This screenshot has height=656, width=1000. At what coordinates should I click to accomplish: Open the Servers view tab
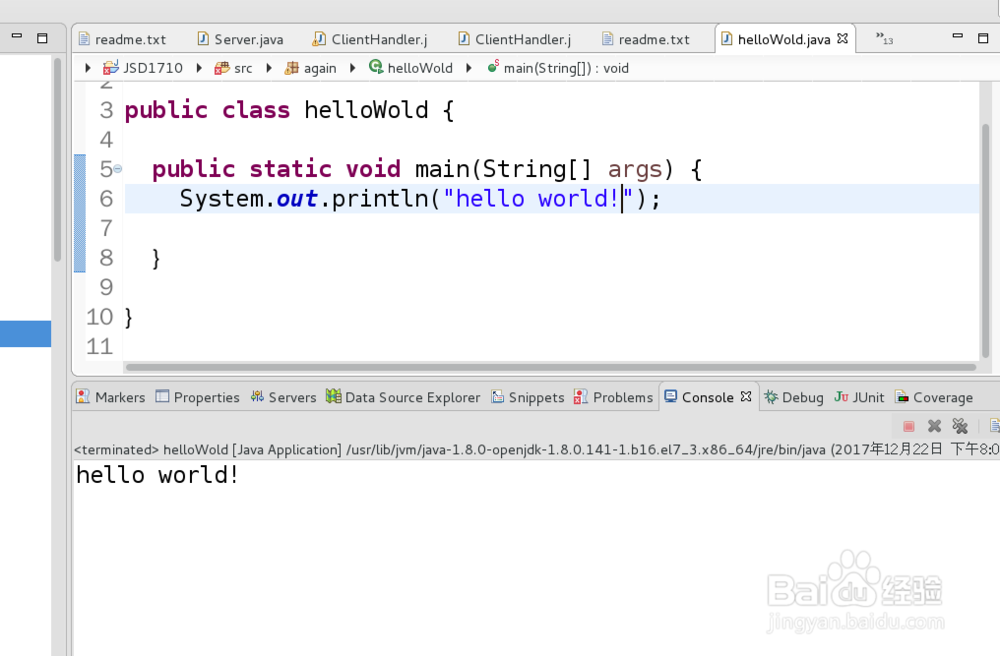coord(283,397)
